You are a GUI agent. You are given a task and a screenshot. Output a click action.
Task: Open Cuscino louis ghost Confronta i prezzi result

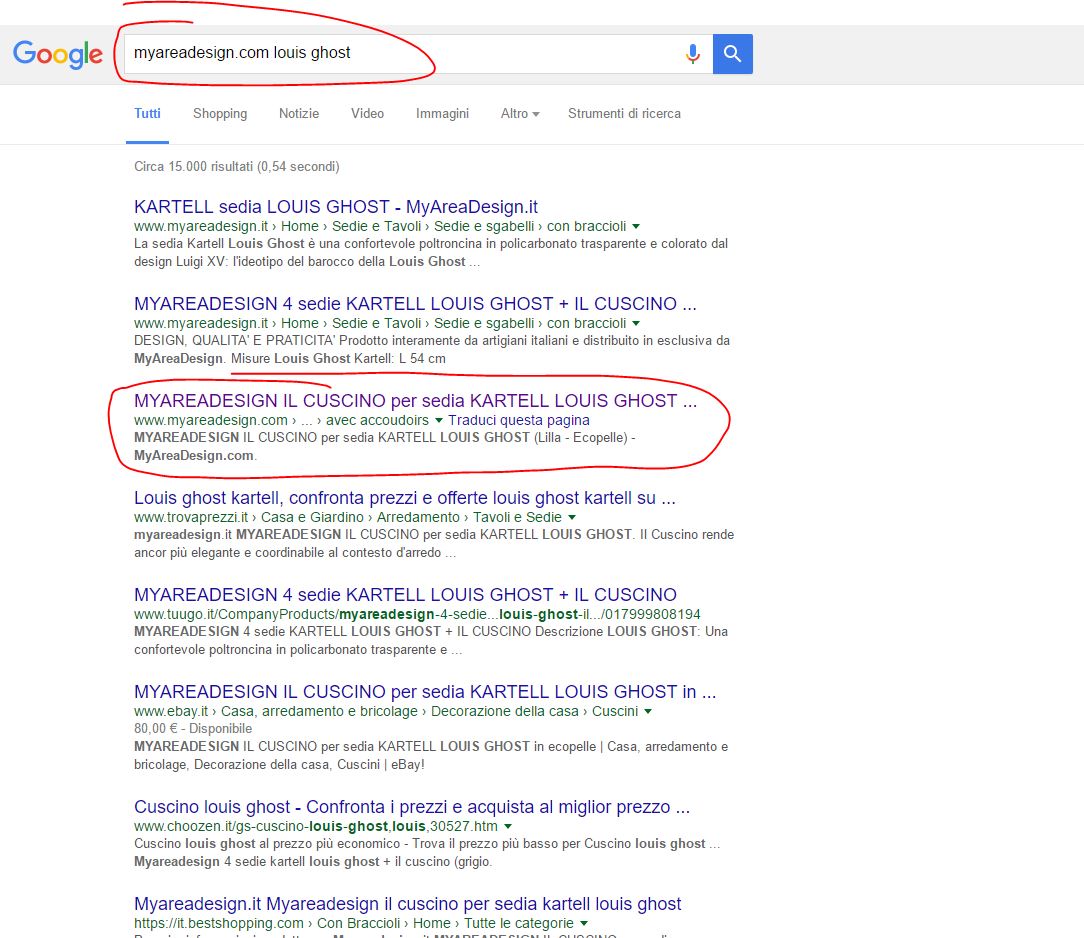(x=412, y=807)
